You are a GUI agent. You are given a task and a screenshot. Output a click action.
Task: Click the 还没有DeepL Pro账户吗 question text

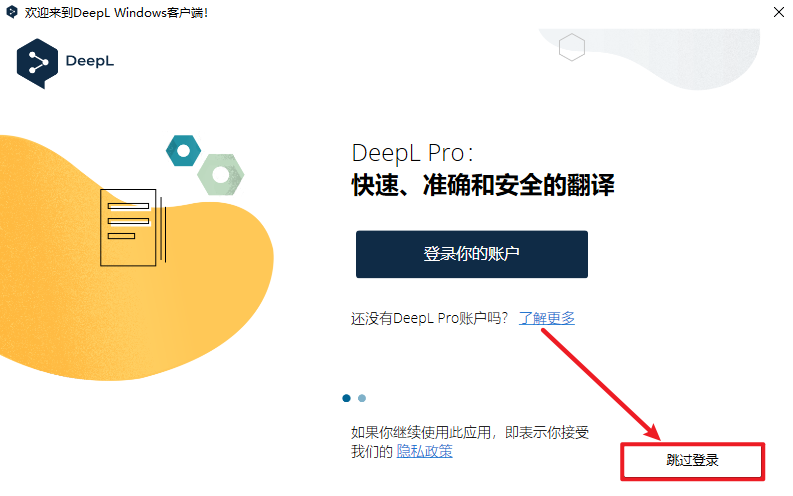[x=429, y=318]
